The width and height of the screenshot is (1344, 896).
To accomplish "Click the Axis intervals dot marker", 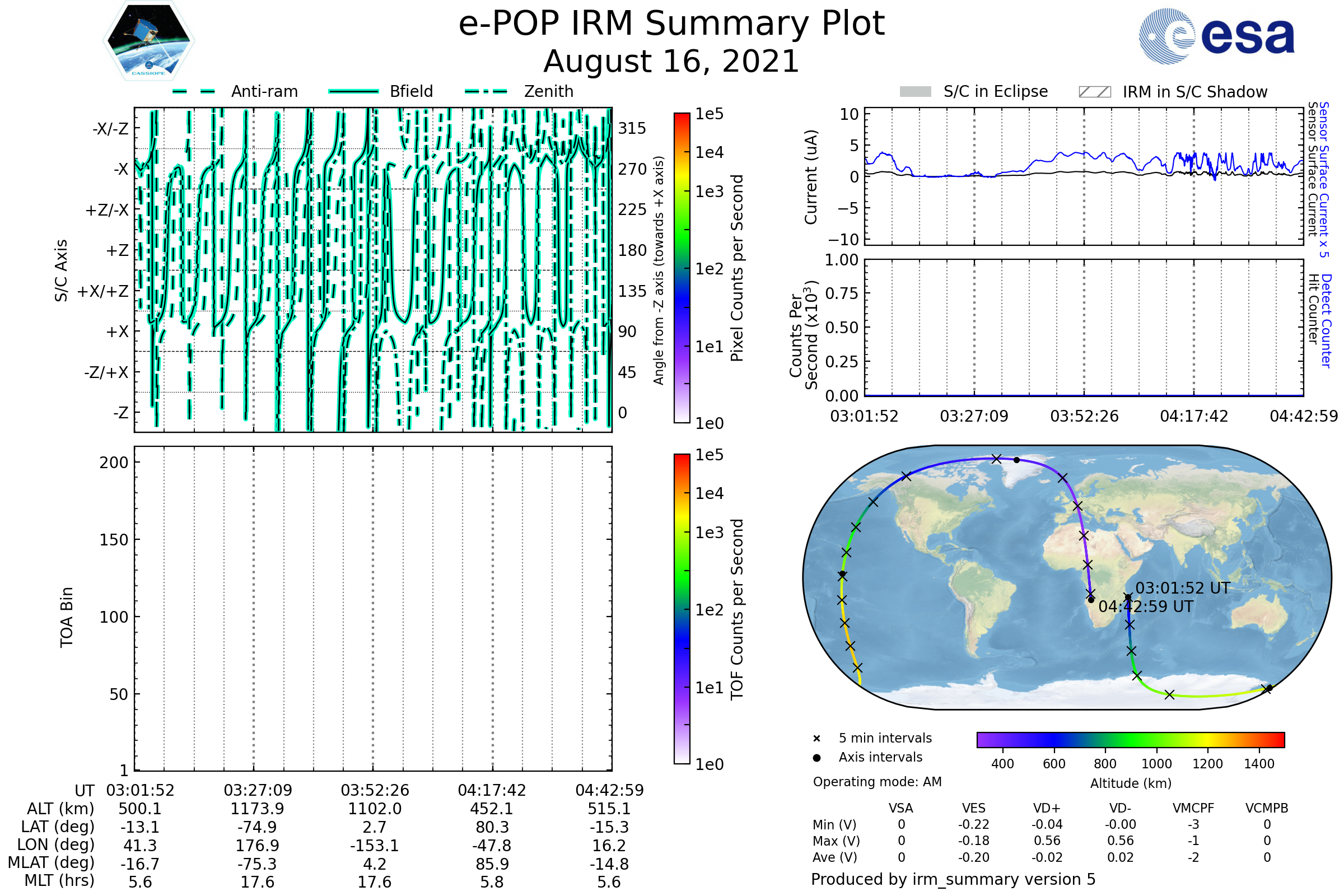I will pos(816,758).
